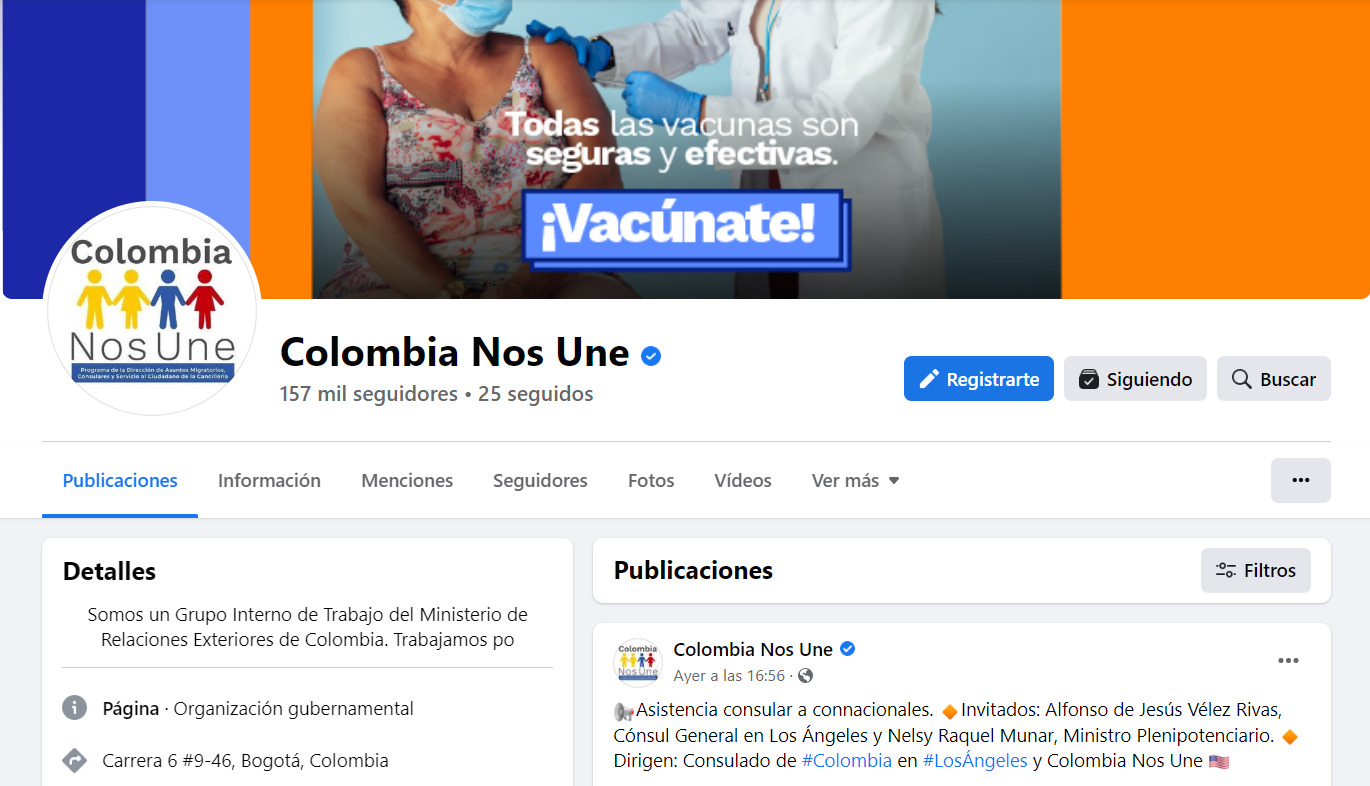Click the Siguiendo following checkmark icon
Screen dimensions: 1370x786
[x=1089, y=379]
